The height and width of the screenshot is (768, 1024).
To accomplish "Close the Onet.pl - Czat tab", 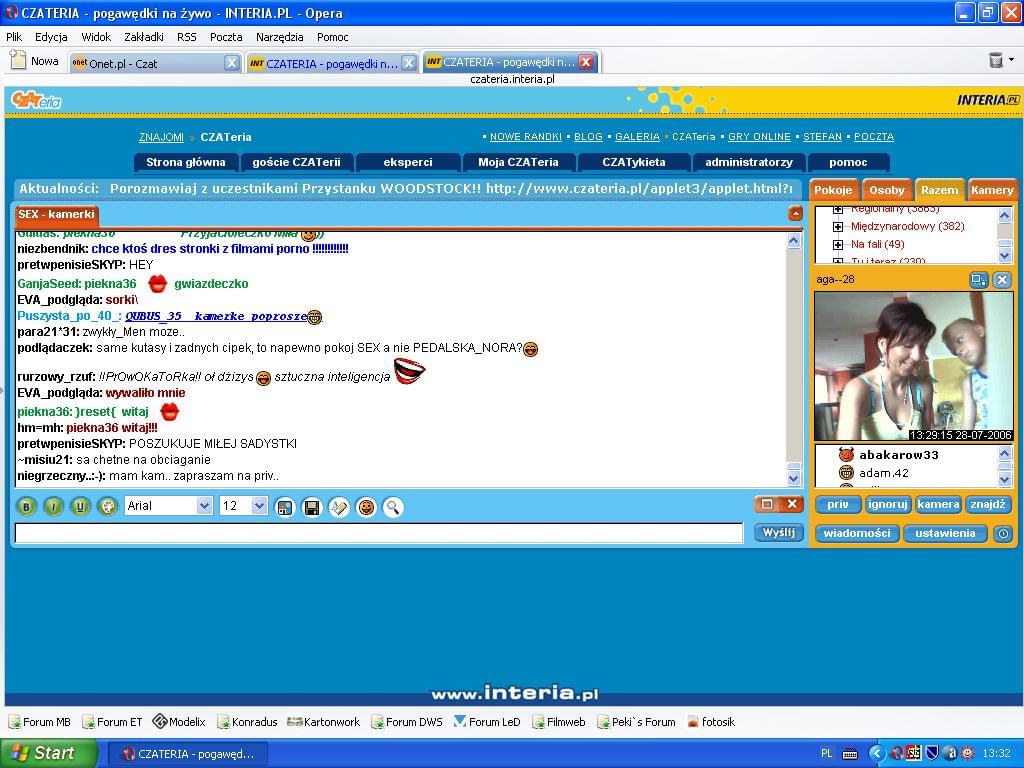I will coord(231,63).
